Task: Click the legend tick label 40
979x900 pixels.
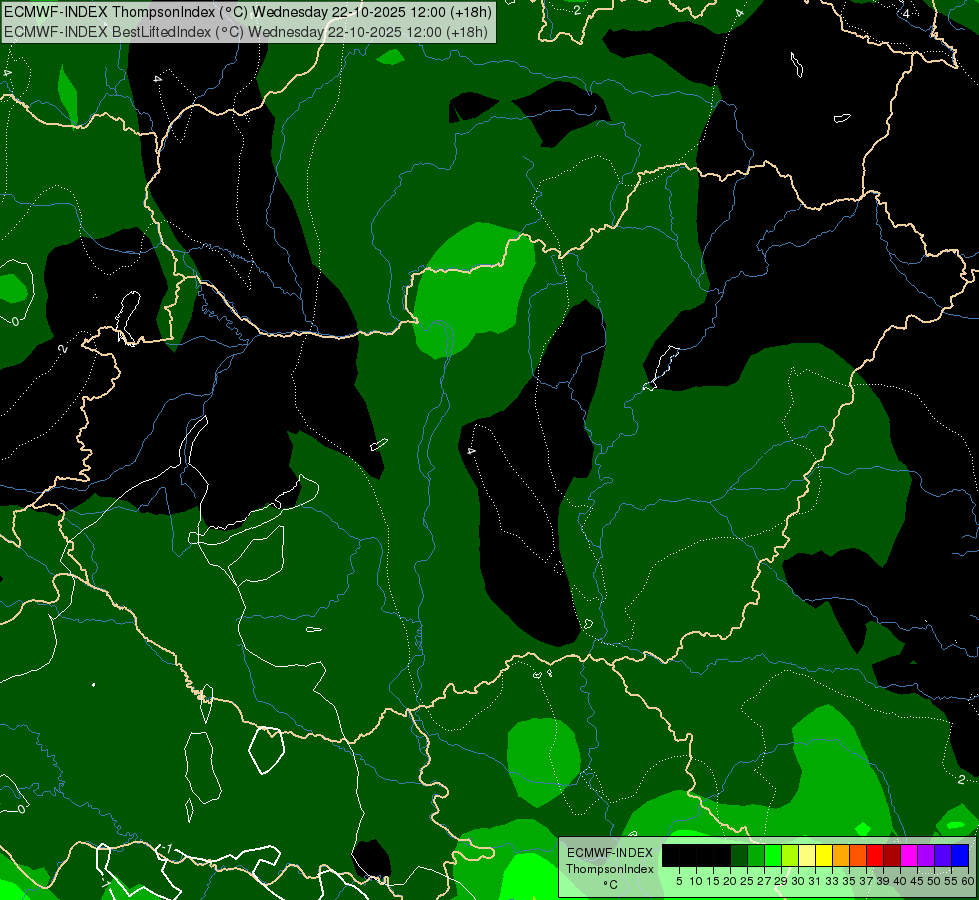Action: click(x=900, y=881)
